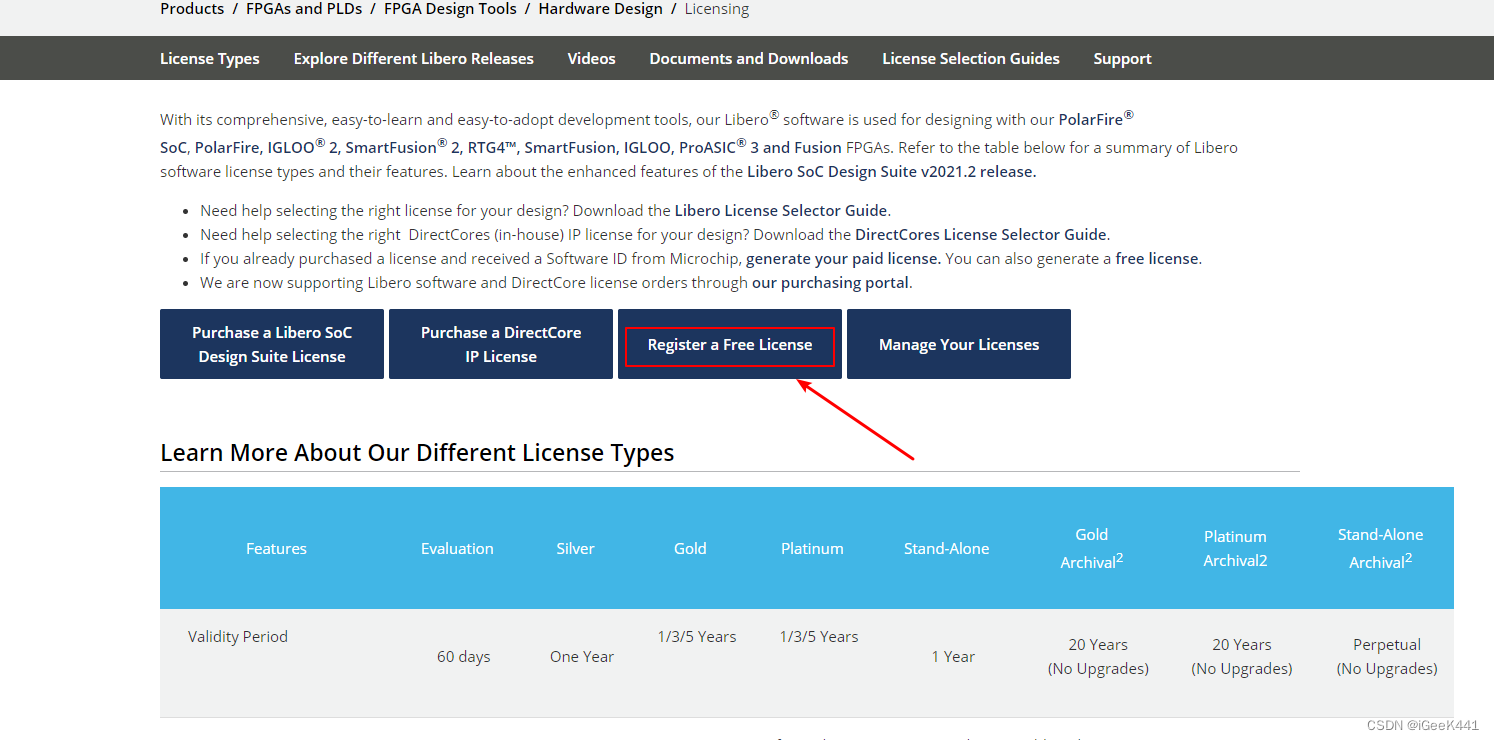1494x740 pixels.
Task: Select Explore Different Libero Releases tab
Action: point(414,59)
